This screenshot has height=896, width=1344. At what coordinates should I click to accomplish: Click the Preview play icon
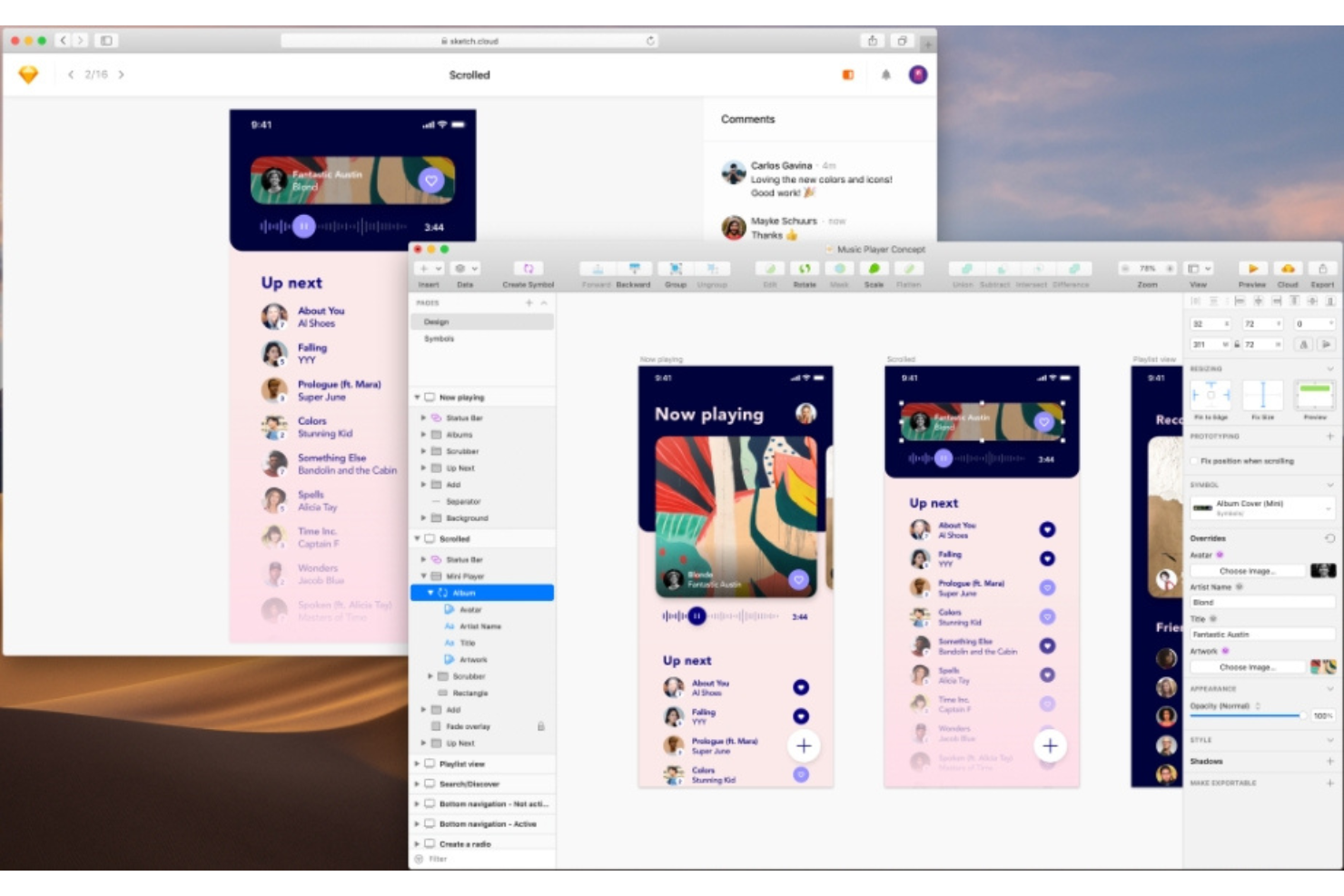[1253, 269]
